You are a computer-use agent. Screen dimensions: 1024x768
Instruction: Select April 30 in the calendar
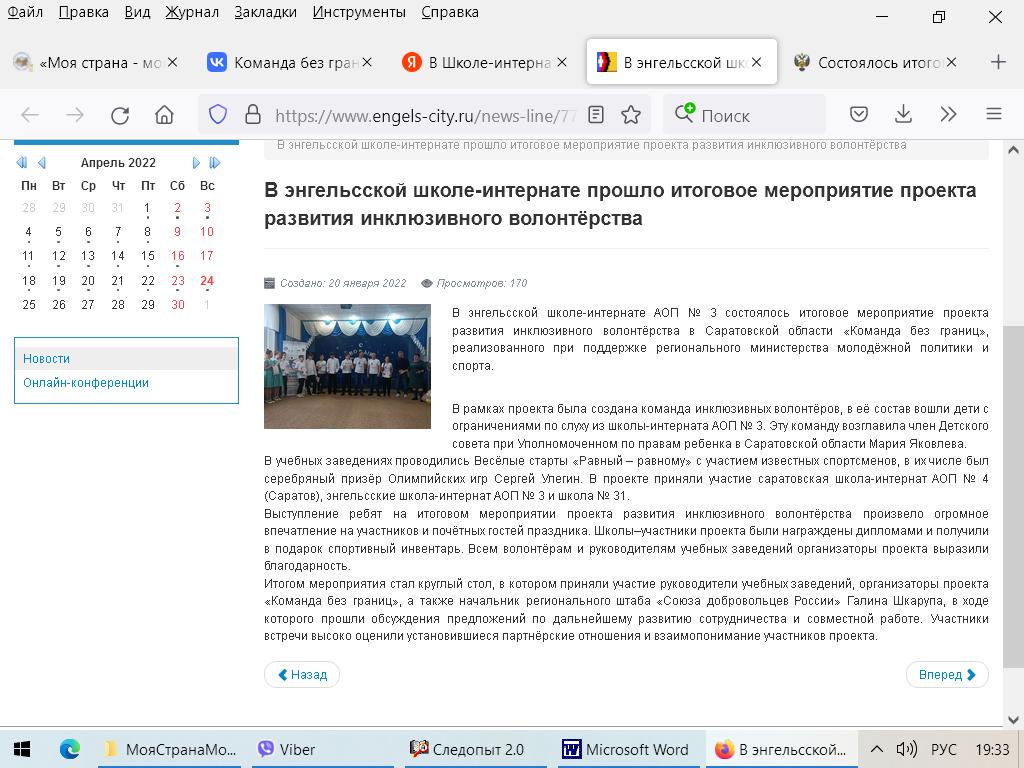pos(178,304)
